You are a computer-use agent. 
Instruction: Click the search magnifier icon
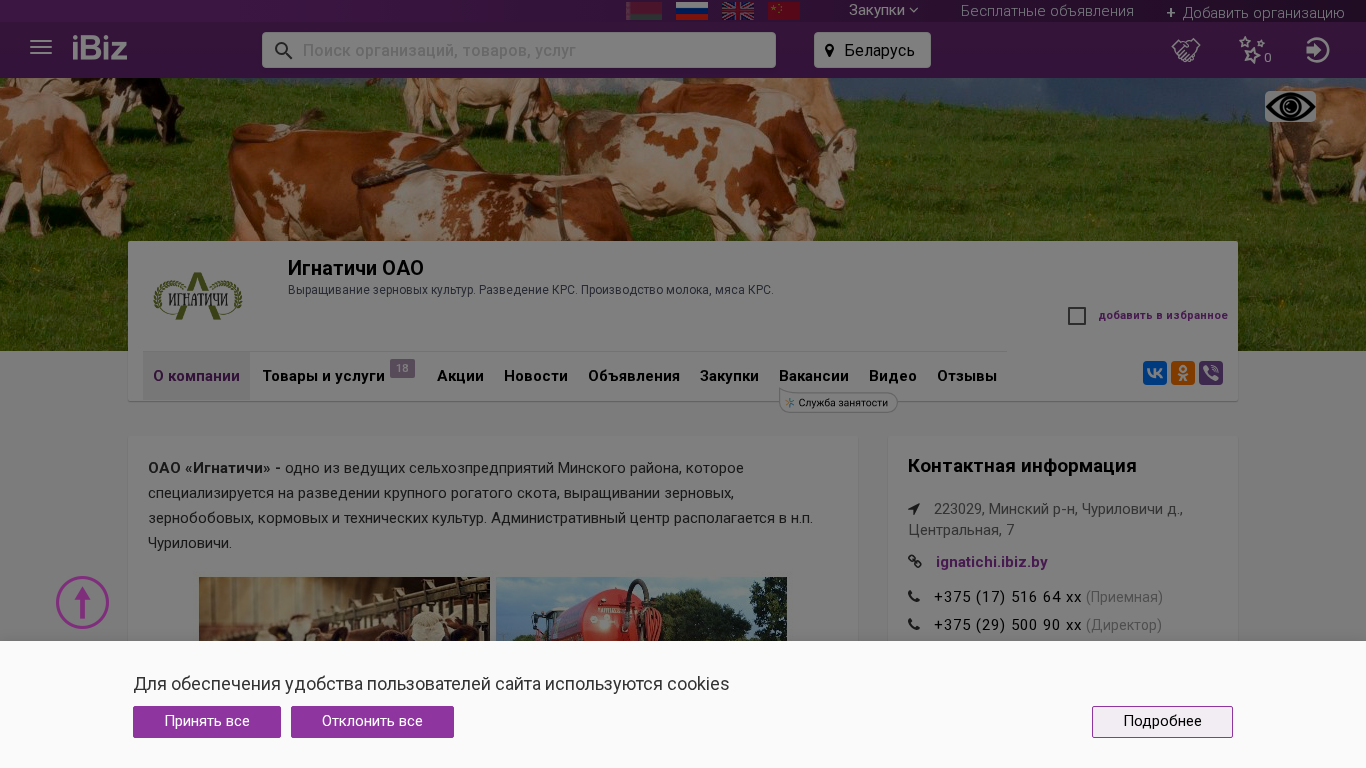click(283, 50)
